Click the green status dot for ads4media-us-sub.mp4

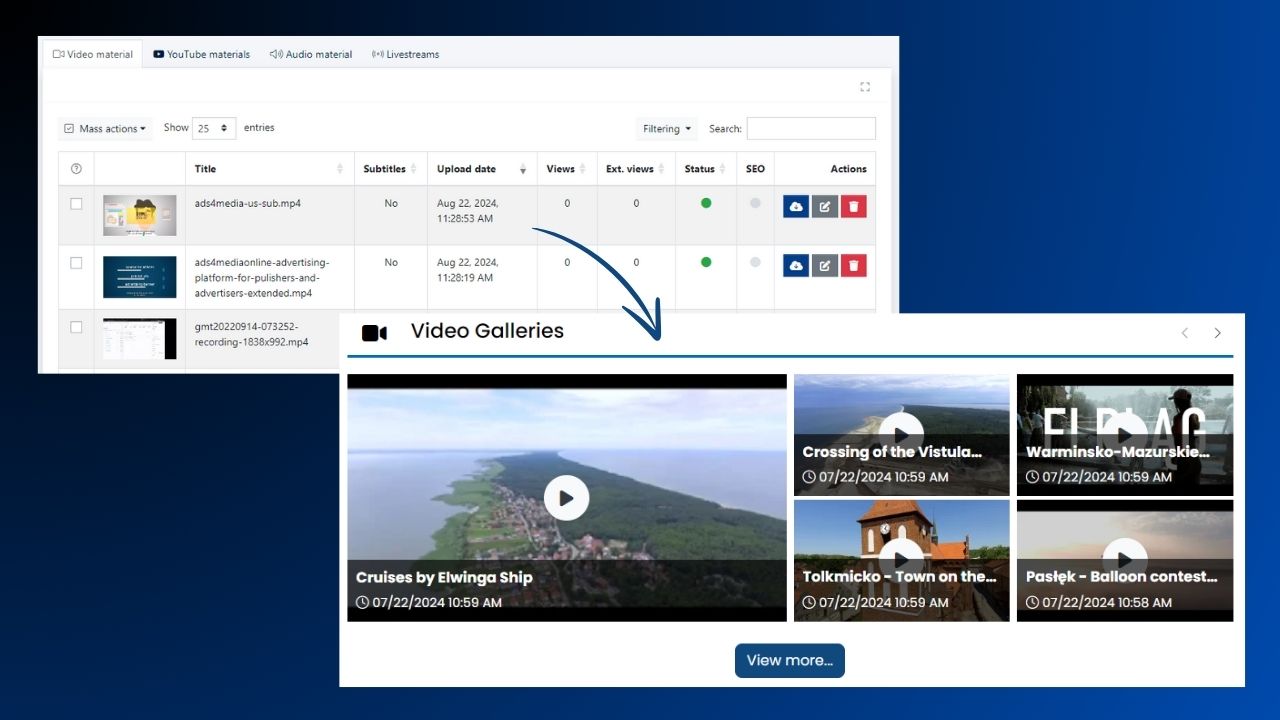pyautogui.click(x=706, y=203)
